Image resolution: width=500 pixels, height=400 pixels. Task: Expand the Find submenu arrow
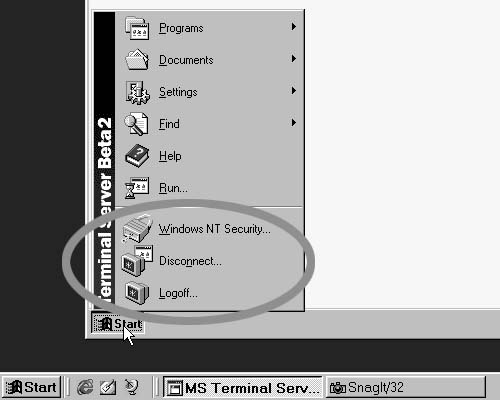293,123
